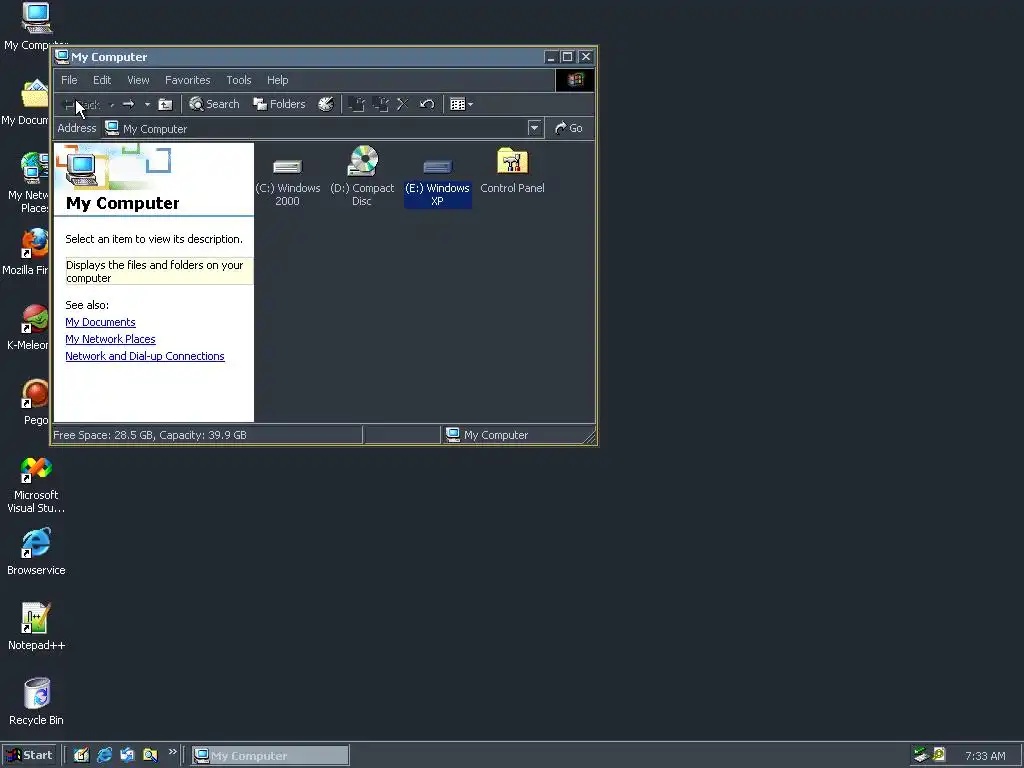Click My Computer taskbar button
This screenshot has height=768, width=1024.
coord(270,756)
